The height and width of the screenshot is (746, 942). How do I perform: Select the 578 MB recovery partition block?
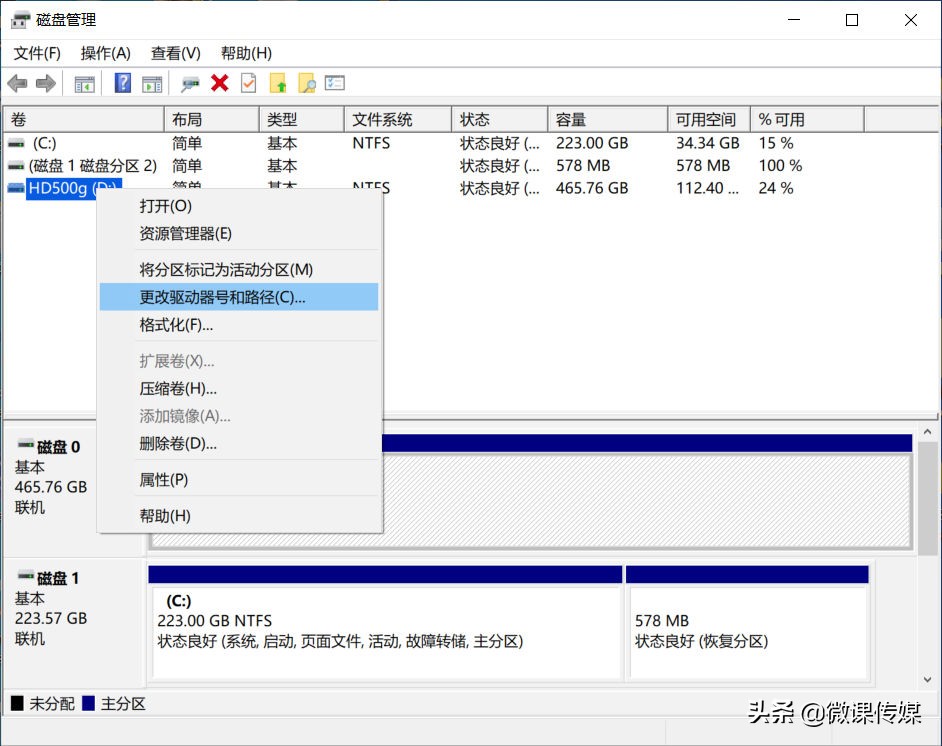point(747,623)
